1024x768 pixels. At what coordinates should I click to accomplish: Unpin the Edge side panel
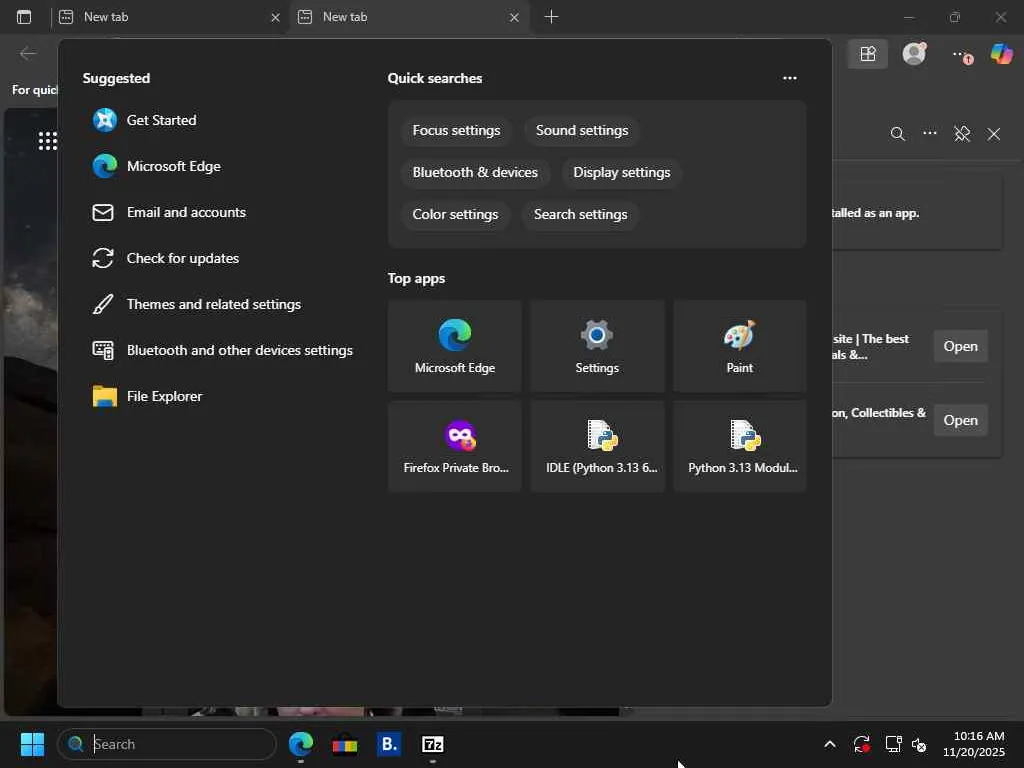962,134
